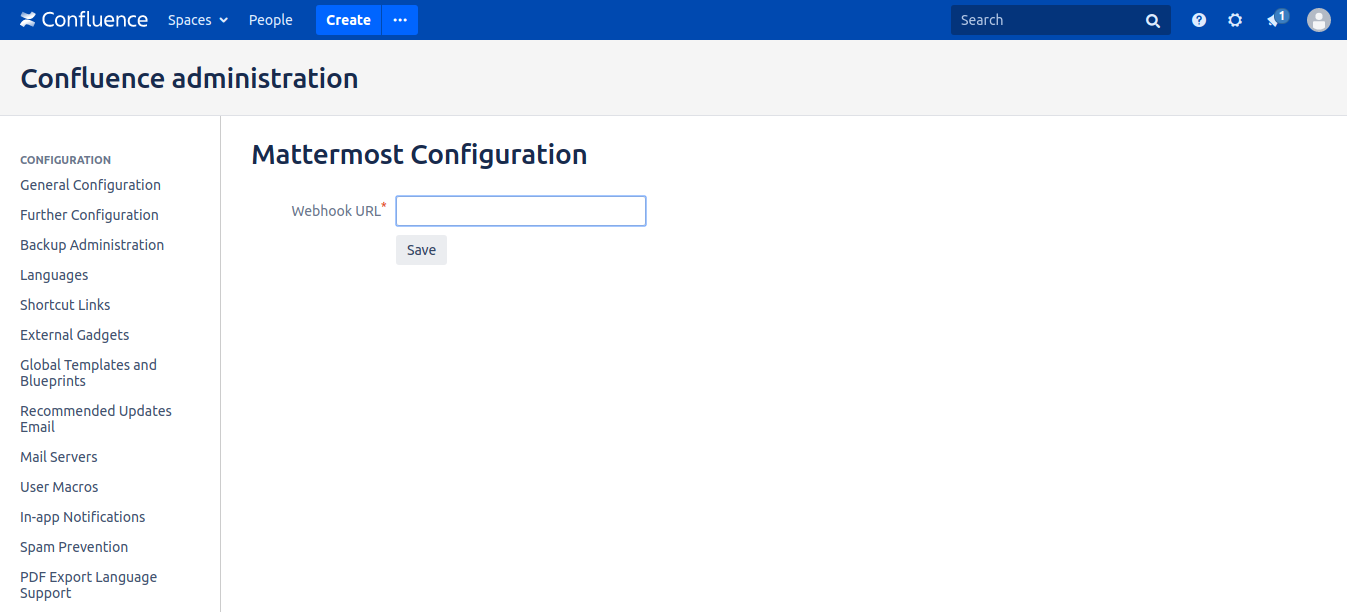This screenshot has width=1347, height=612.
Task: Open External Gadgets link
Action: [x=75, y=335]
